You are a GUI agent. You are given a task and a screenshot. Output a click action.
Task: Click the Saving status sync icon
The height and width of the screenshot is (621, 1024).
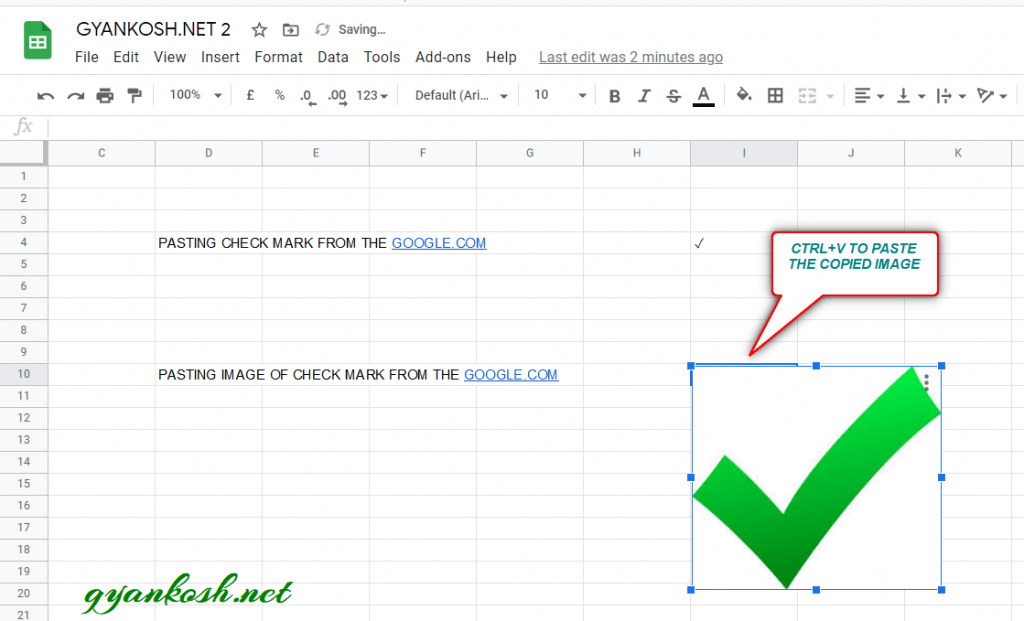[x=322, y=29]
